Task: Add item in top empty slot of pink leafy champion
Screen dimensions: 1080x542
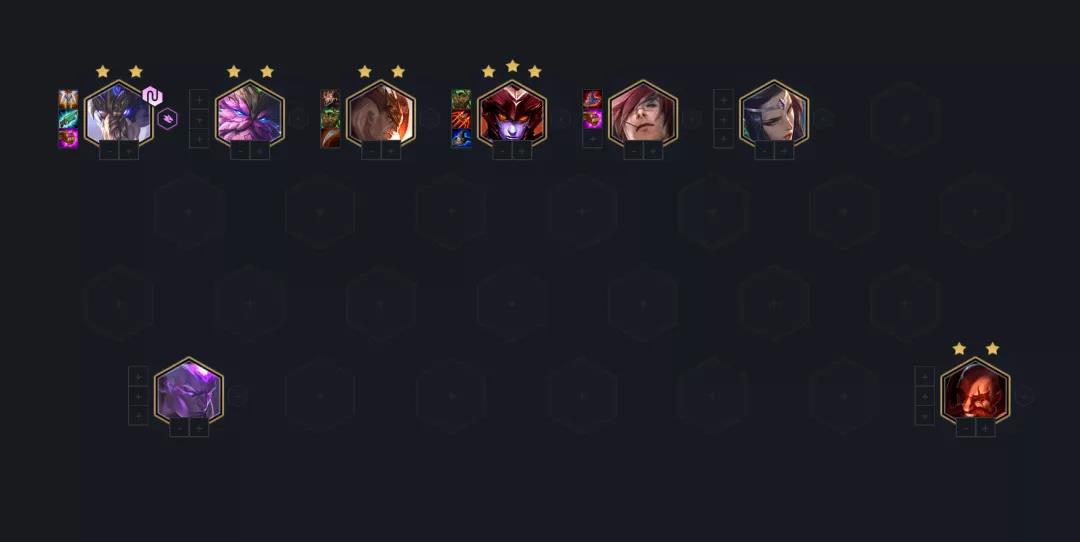Action: [x=199, y=99]
